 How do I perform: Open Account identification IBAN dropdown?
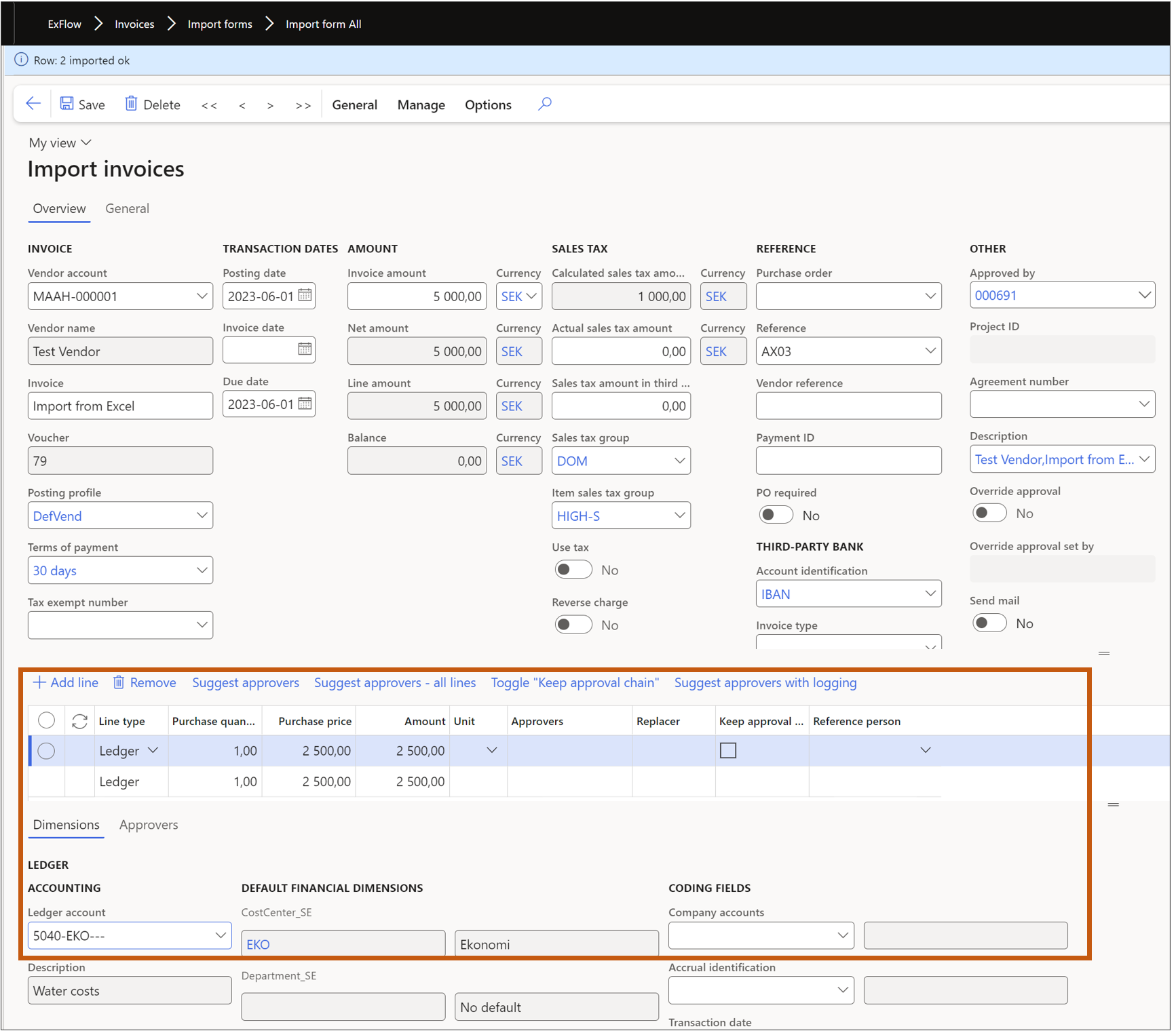pos(930,594)
